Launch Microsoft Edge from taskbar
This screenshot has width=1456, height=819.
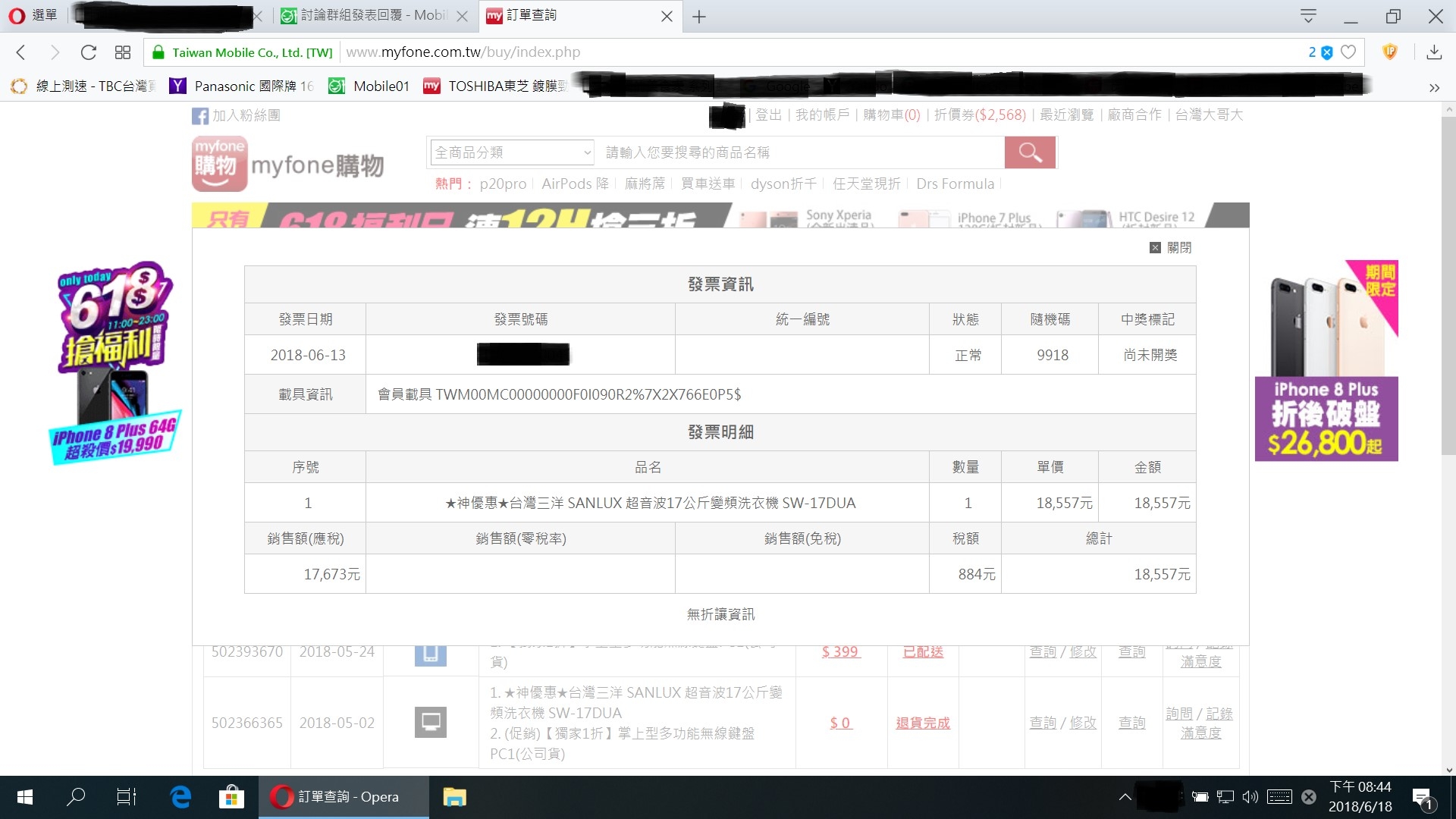180,797
